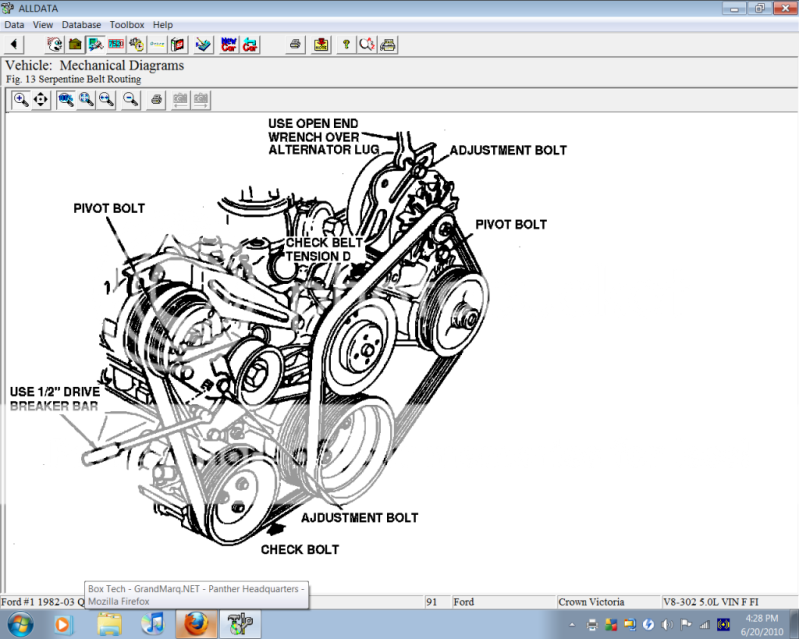Print the diagram using diagram toolbar printer
This screenshot has width=799, height=639.
tap(156, 99)
